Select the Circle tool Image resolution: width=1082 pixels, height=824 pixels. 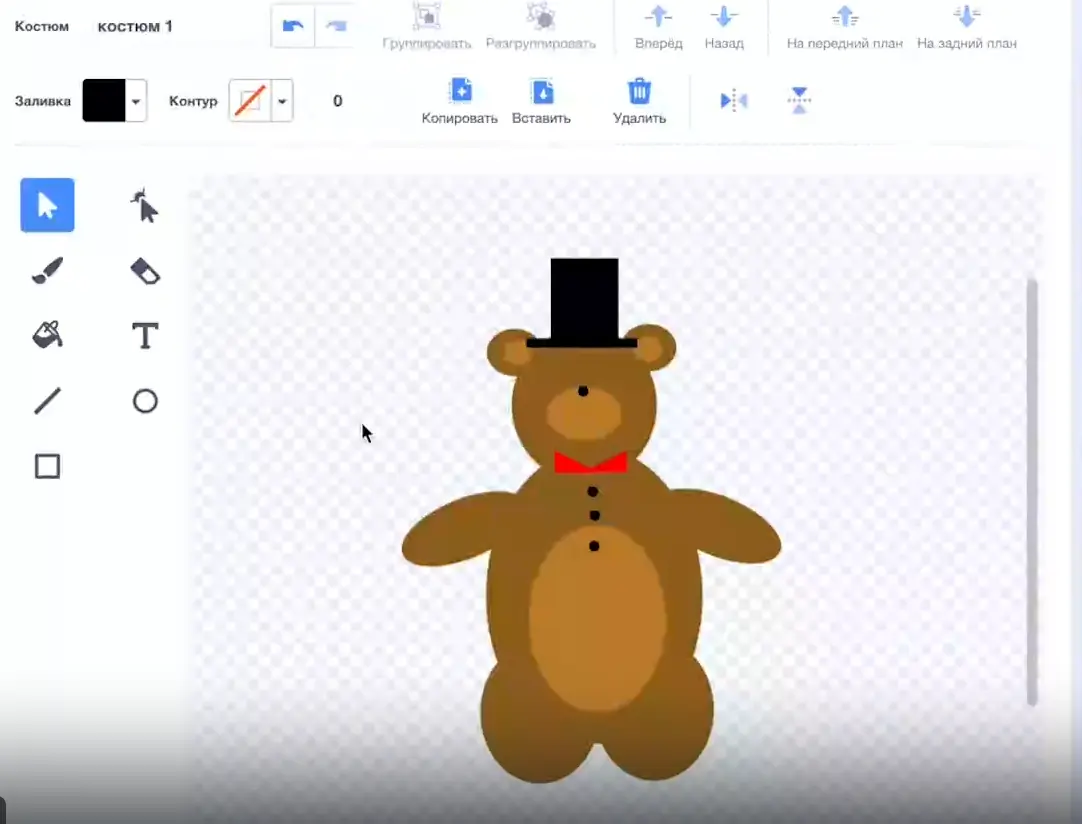pyautogui.click(x=145, y=401)
